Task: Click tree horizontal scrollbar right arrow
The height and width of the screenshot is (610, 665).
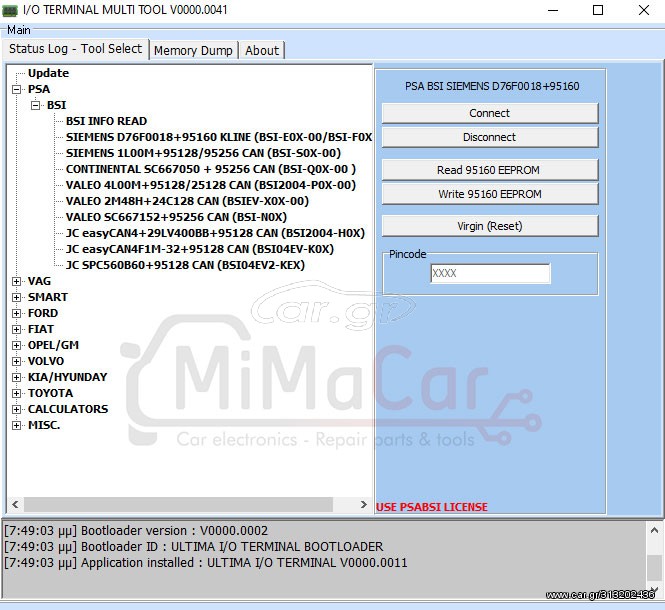Action: coord(363,504)
